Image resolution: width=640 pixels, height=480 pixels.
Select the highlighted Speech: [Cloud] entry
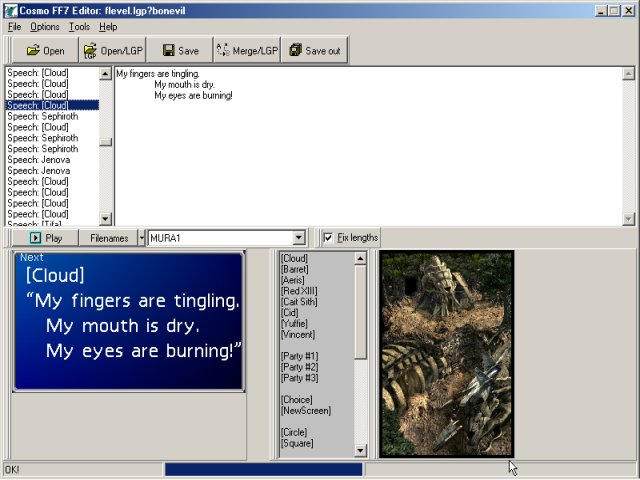52,105
